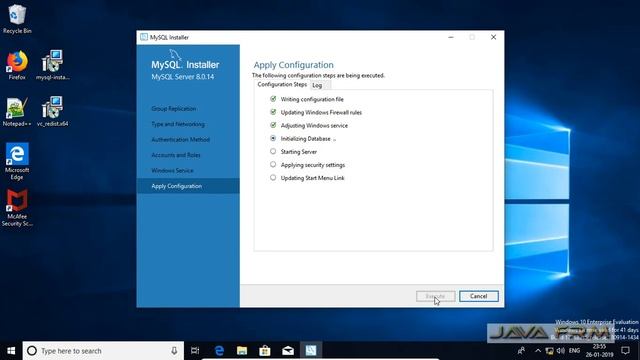Image resolution: width=640 pixels, height=360 pixels.
Task: Click the Windows Start button
Action: pos(11,351)
